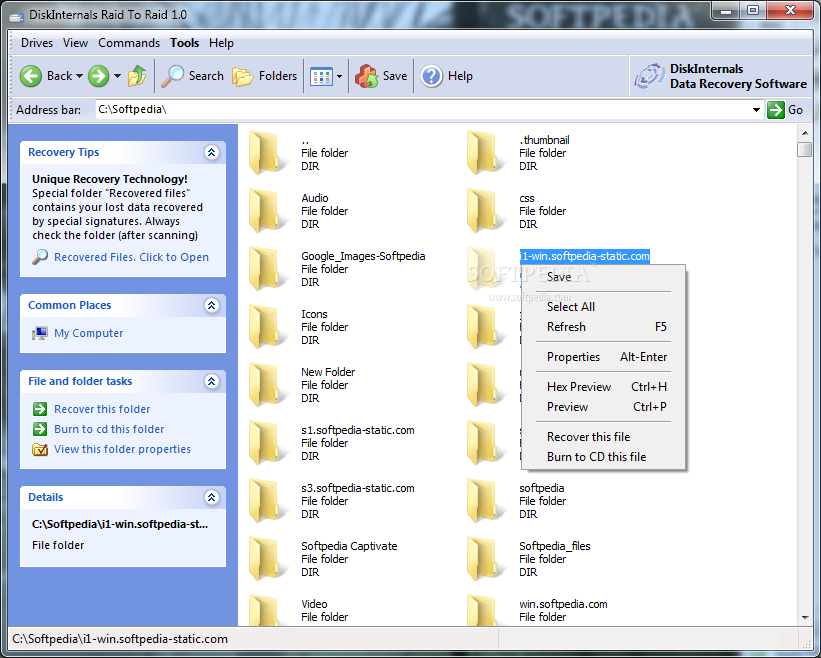Screen dimensions: 821x658
Task: Collapse the Recovery Tips panel
Action: [212, 152]
